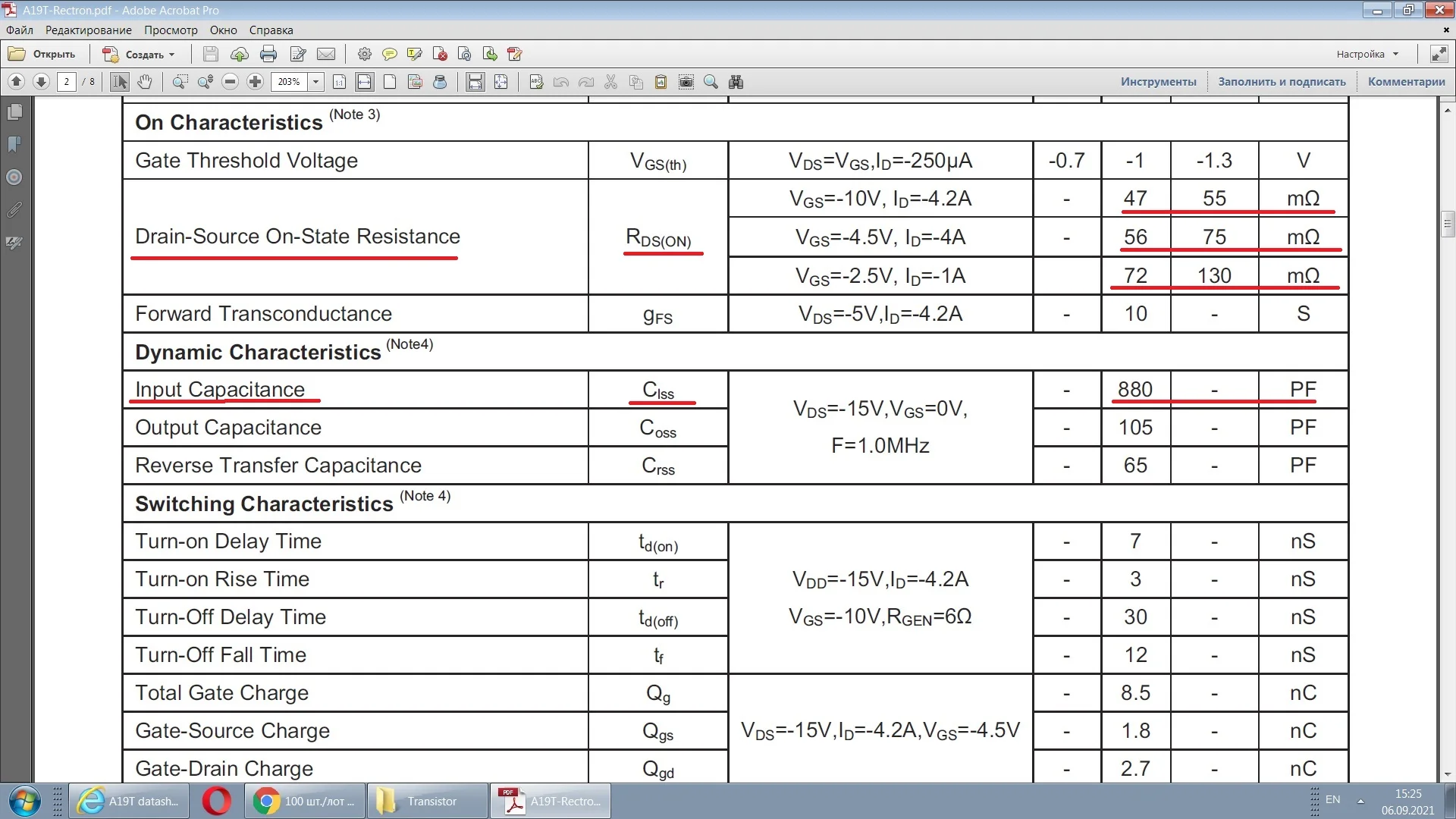Viewport: 1456px width, 819px height.
Task: Click the page number input field
Action: (x=67, y=82)
